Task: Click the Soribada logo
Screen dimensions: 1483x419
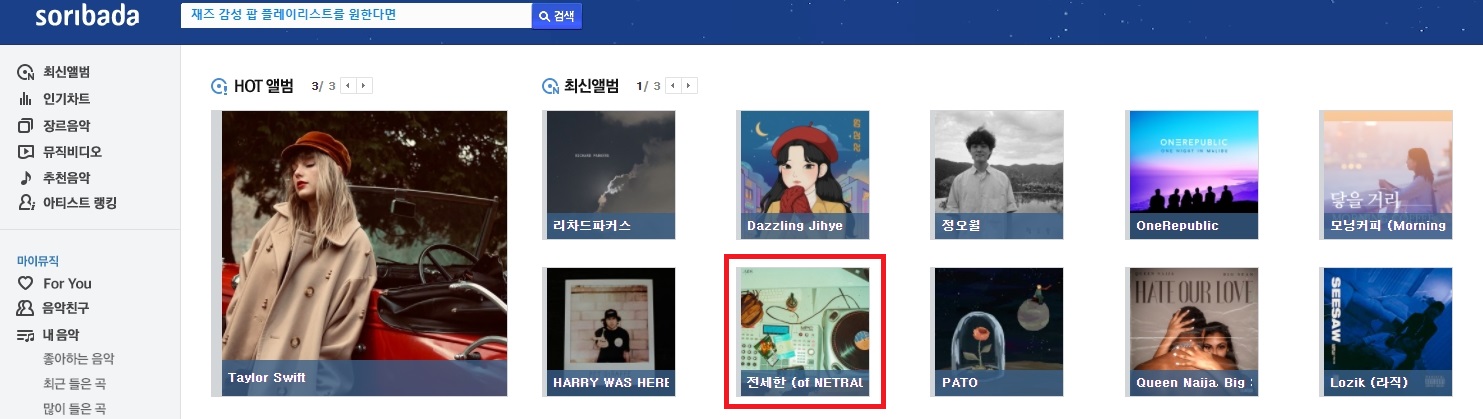Action: coord(86,17)
